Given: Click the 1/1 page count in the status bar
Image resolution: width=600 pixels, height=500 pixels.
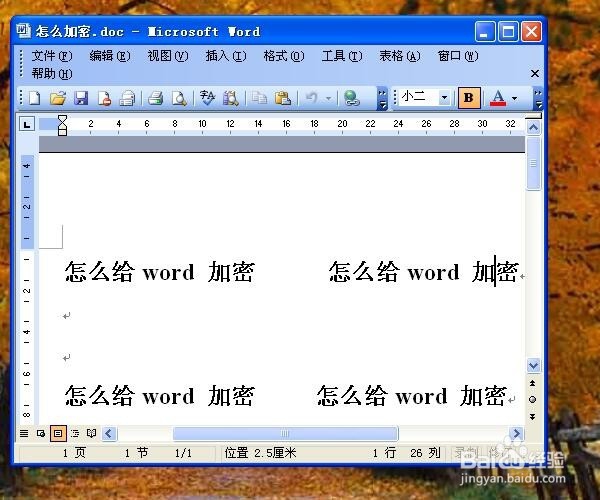Looking at the screenshot, I should (183, 453).
